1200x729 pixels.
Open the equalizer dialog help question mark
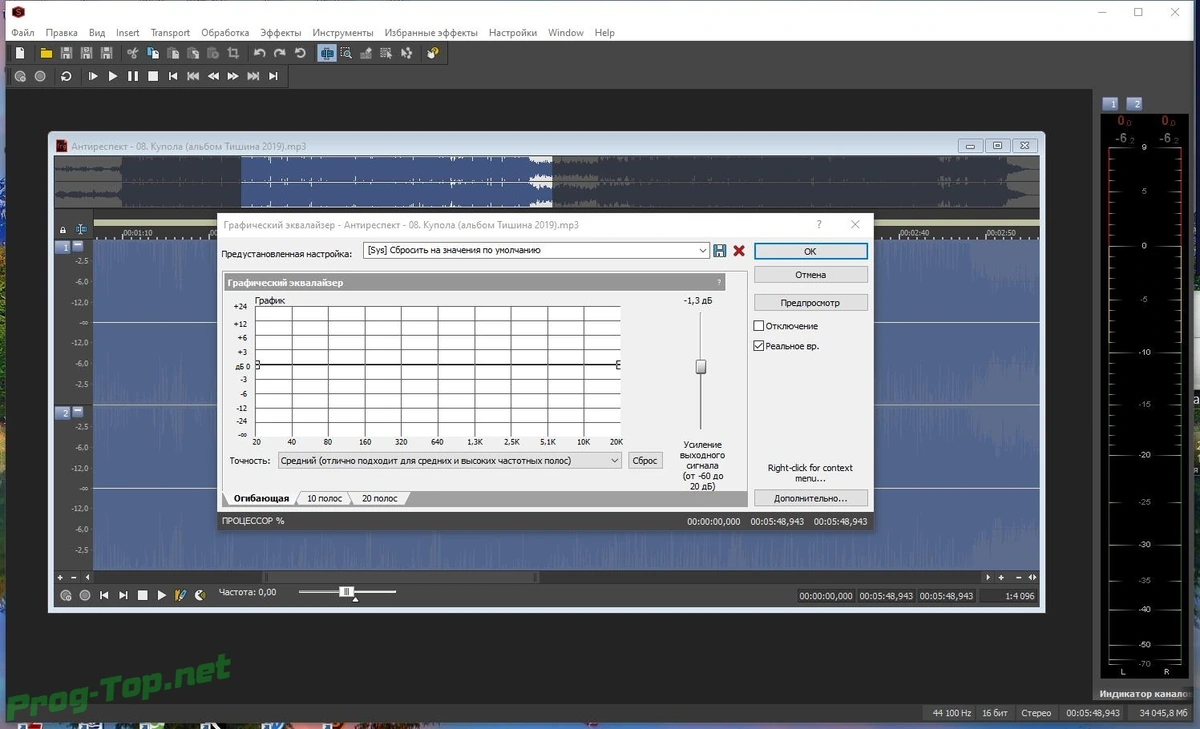tap(819, 225)
